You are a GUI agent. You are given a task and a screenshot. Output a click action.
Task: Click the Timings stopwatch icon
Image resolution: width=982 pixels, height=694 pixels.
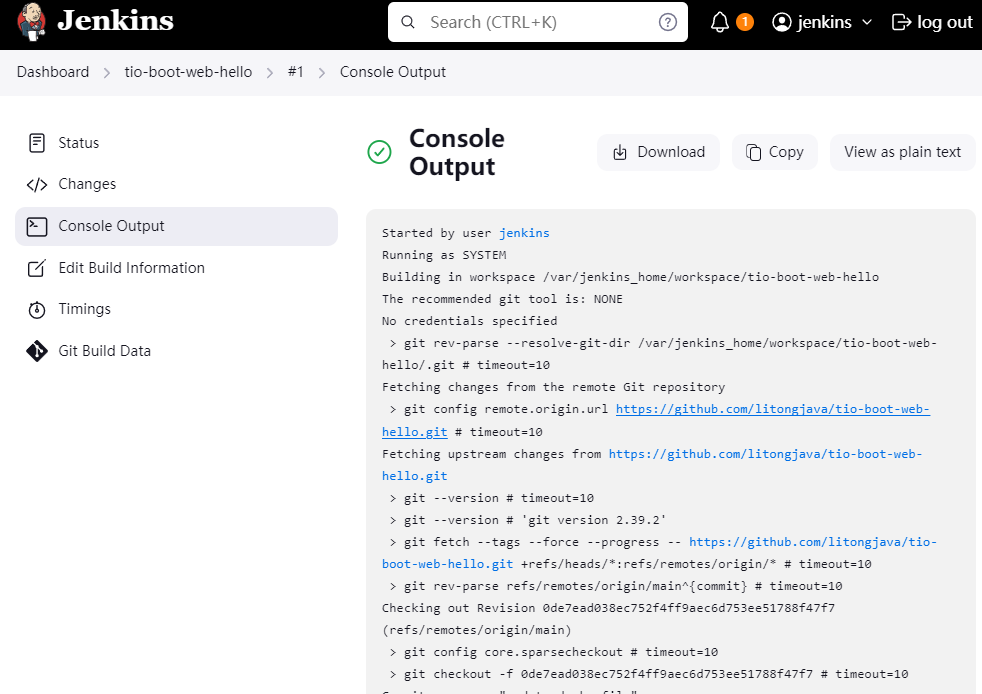tap(37, 309)
